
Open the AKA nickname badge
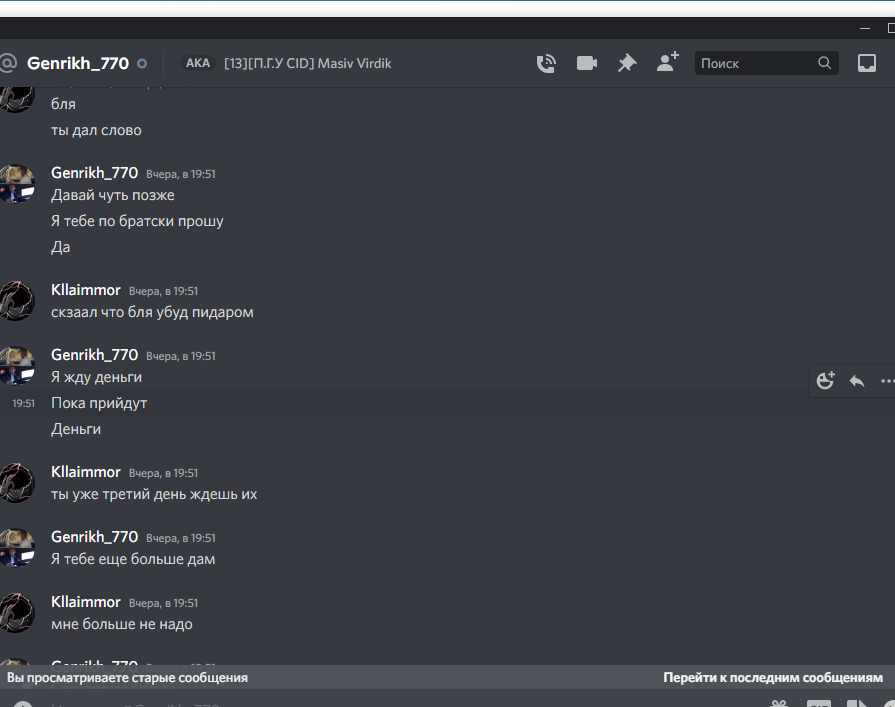198,63
